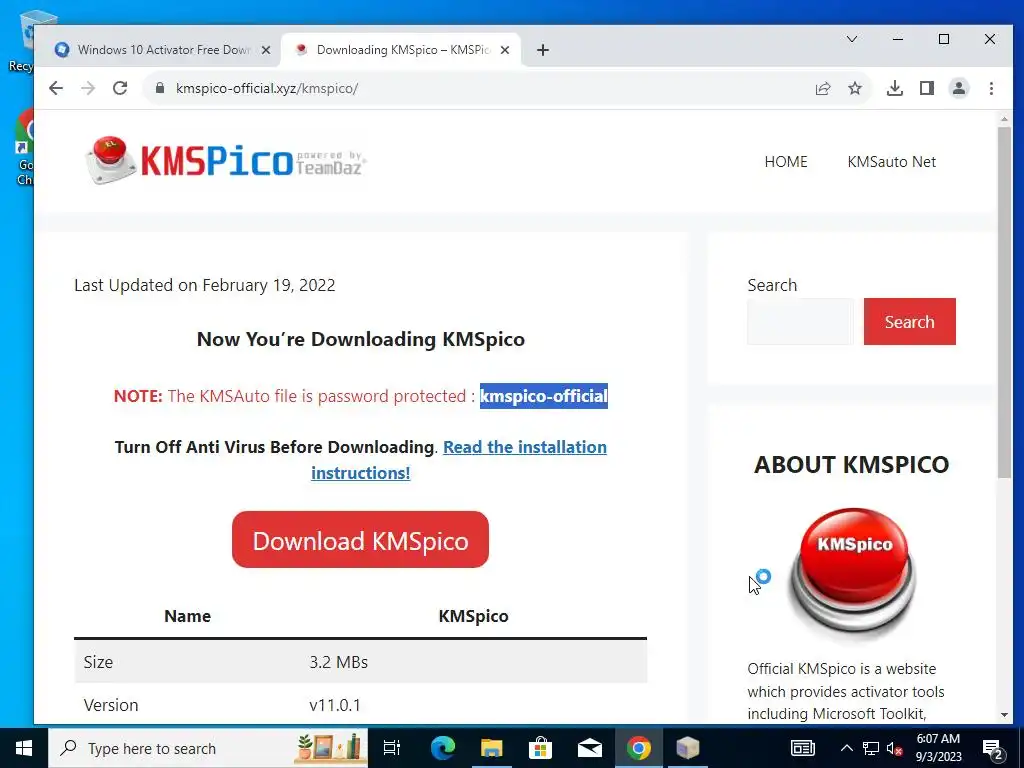Click the forward navigation arrow

click(88, 88)
